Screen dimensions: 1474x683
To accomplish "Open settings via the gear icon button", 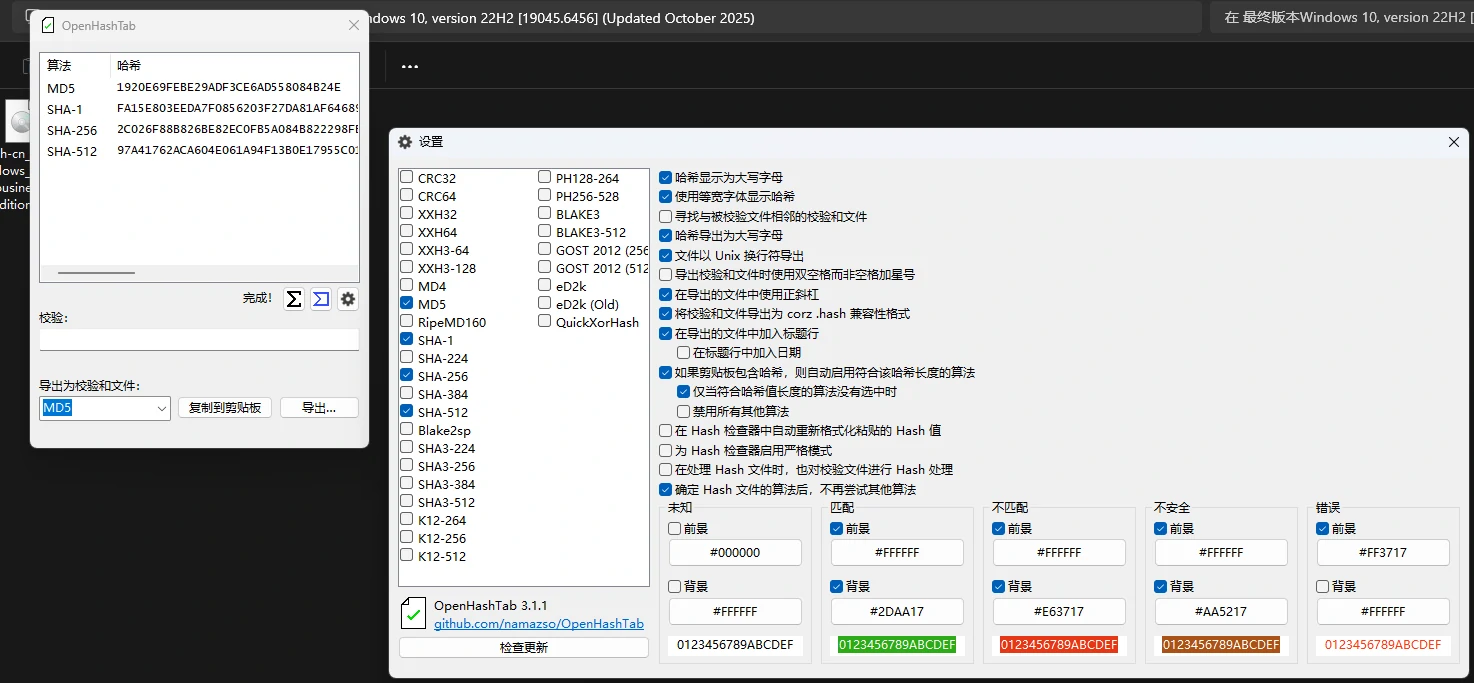I will pyautogui.click(x=348, y=299).
